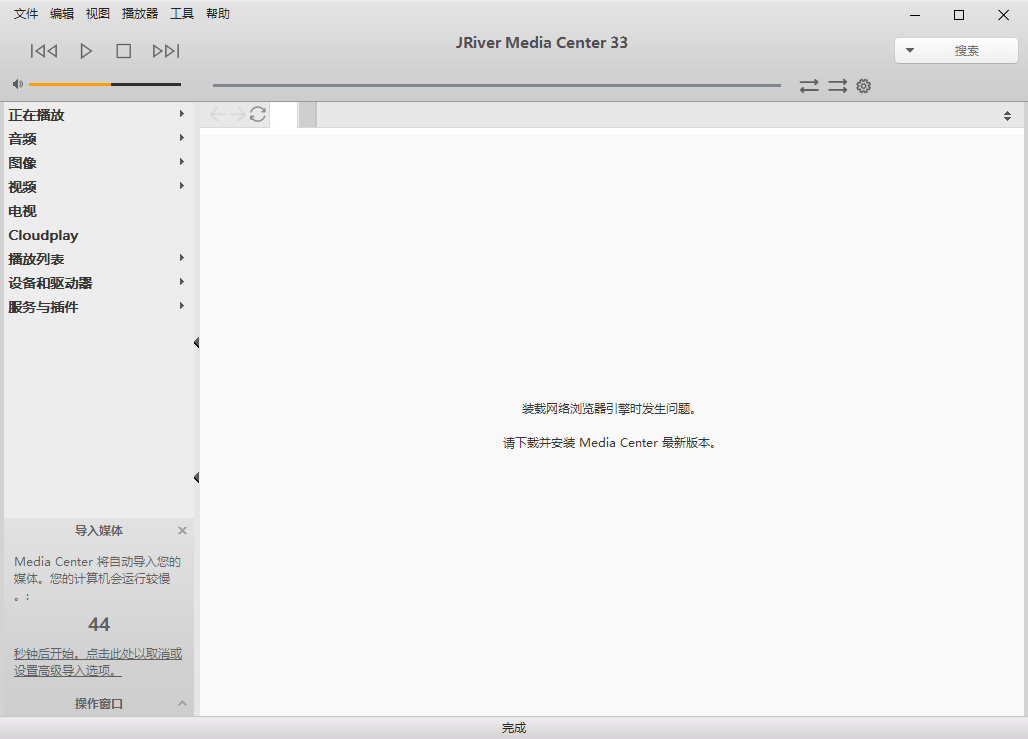Expand the 音频 sidebar section
This screenshot has height=739, width=1028.
tap(181, 139)
